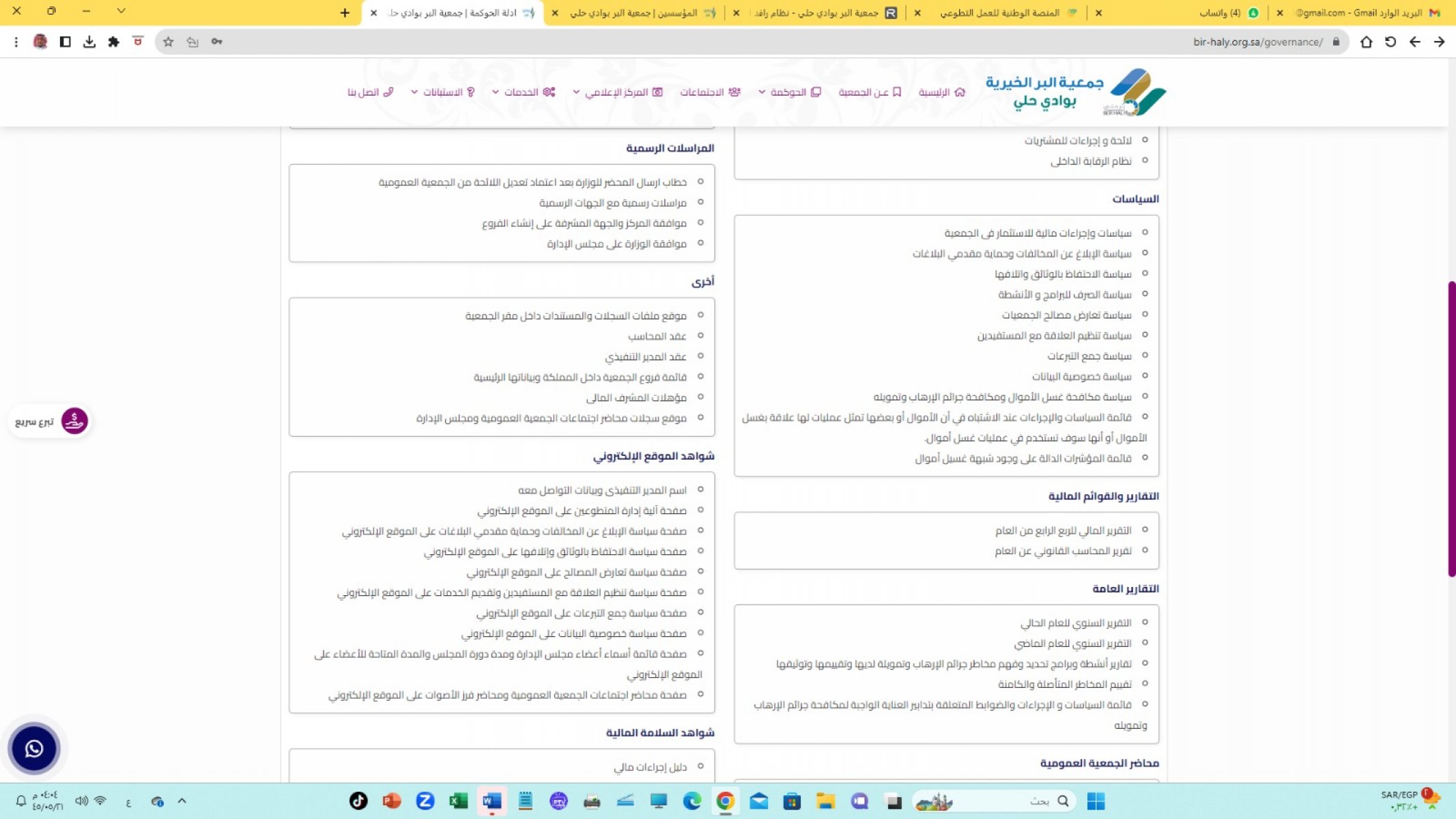Screen dimensions: 1456x819
Task: Open the Mail app from the taskbar
Action: coord(758,801)
